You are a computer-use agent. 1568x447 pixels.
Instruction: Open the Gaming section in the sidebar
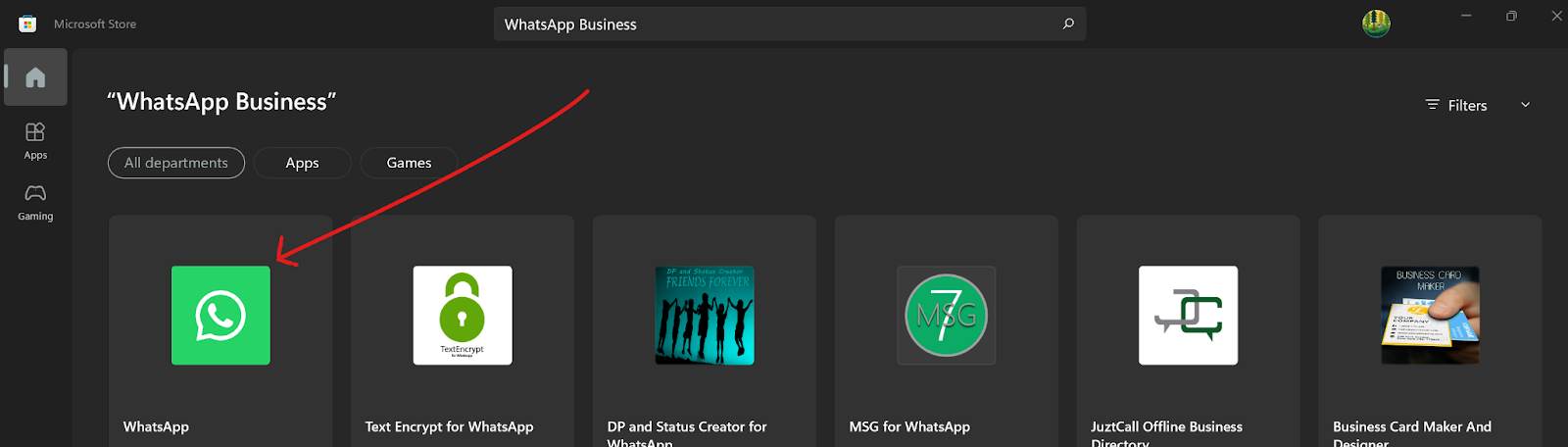point(35,202)
